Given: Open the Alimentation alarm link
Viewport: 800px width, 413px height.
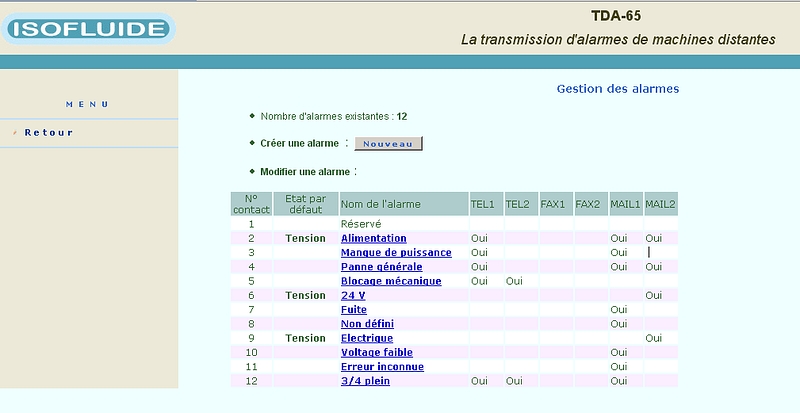Looking at the screenshot, I should [x=373, y=238].
